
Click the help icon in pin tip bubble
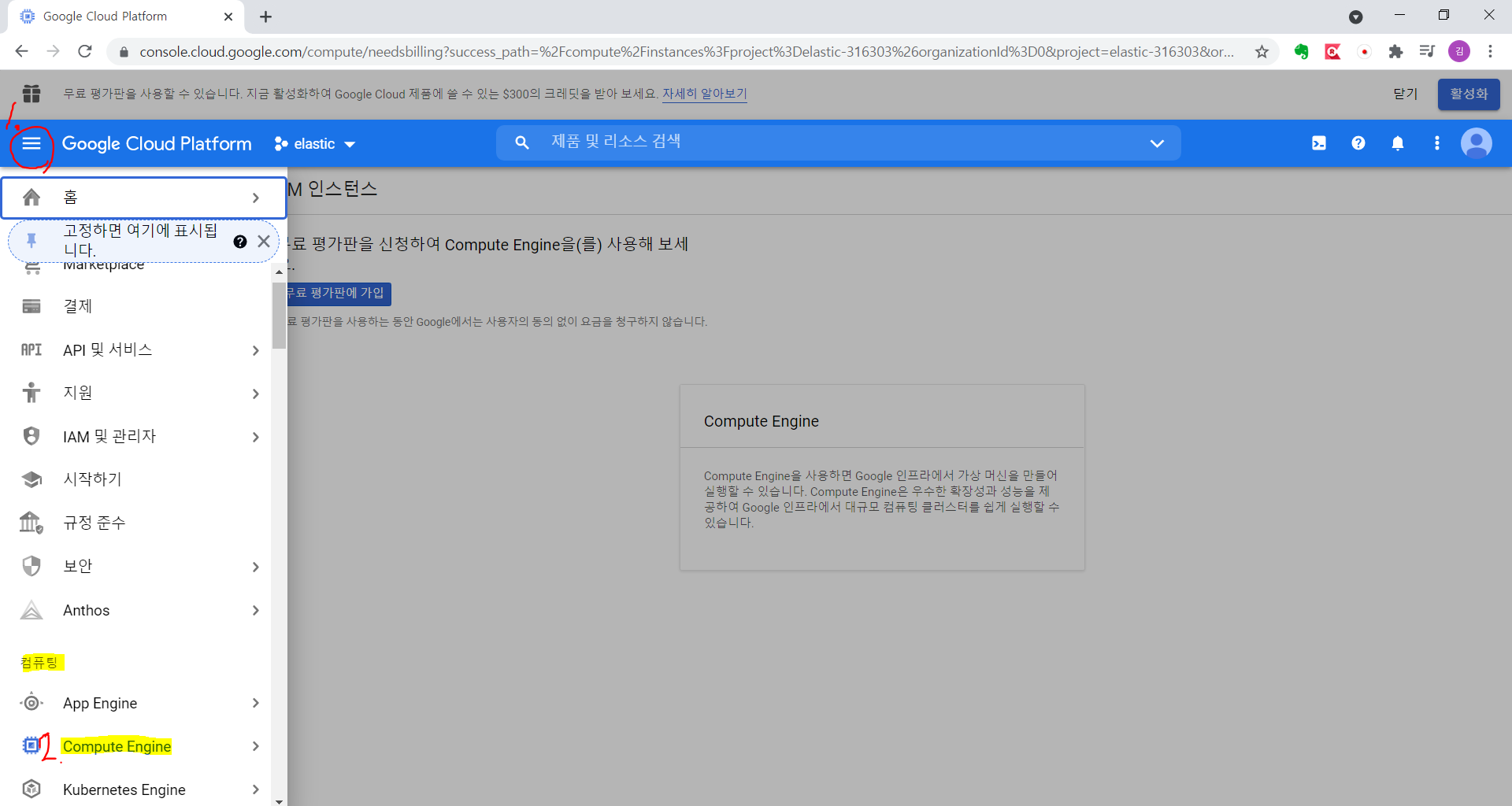point(240,242)
